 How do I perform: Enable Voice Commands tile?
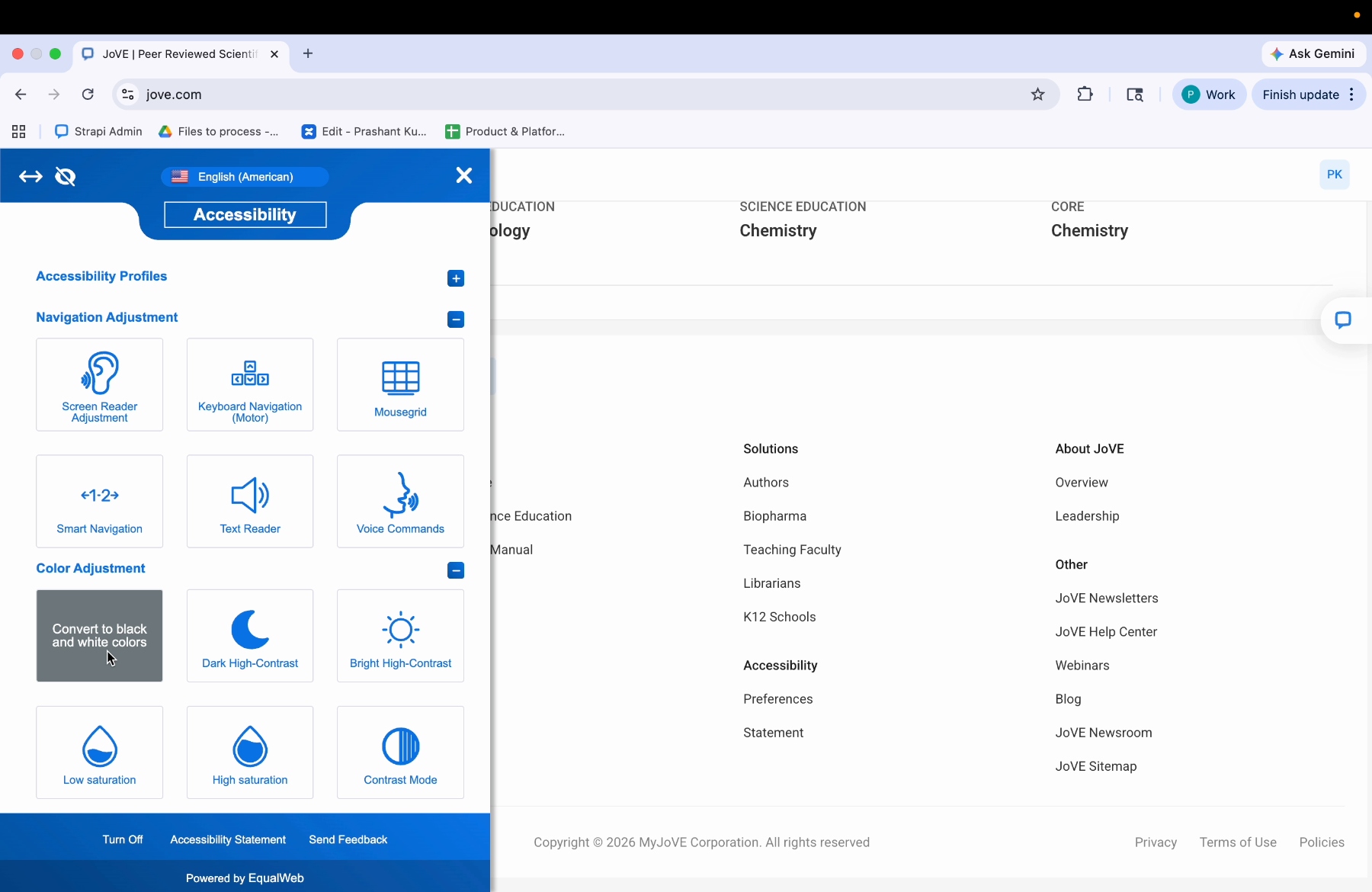pos(400,501)
